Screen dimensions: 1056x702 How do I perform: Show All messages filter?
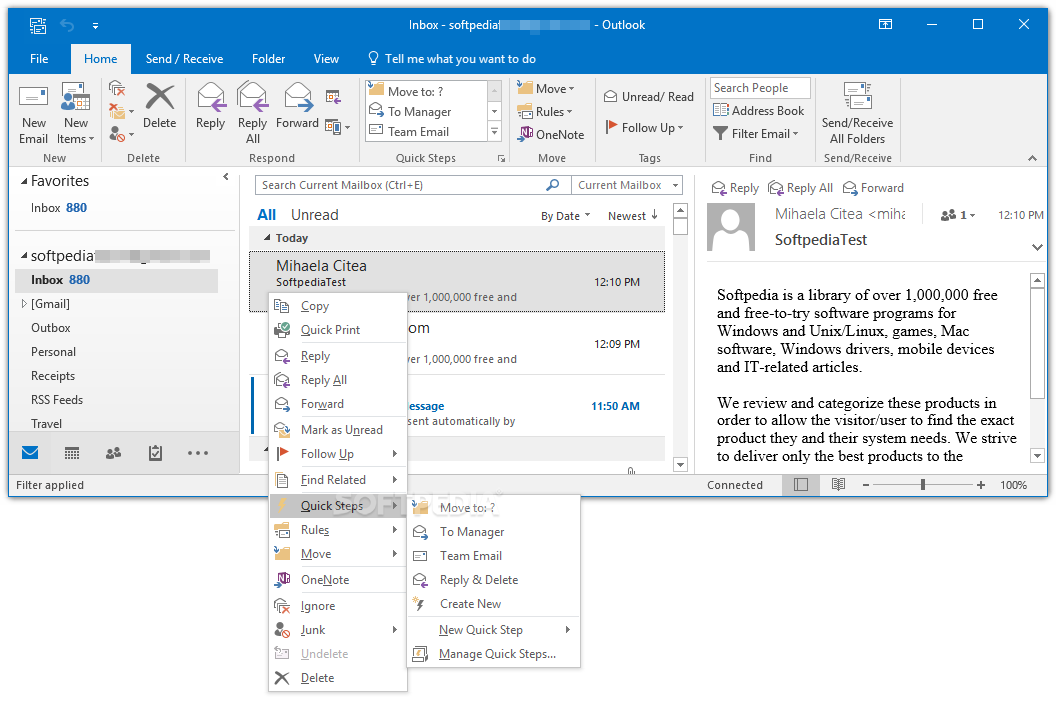point(267,215)
